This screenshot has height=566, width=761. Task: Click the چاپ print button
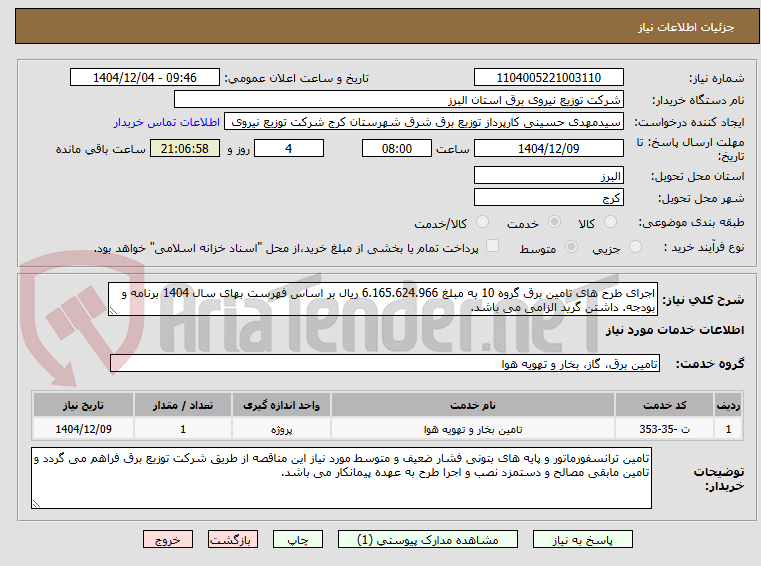click(298, 539)
